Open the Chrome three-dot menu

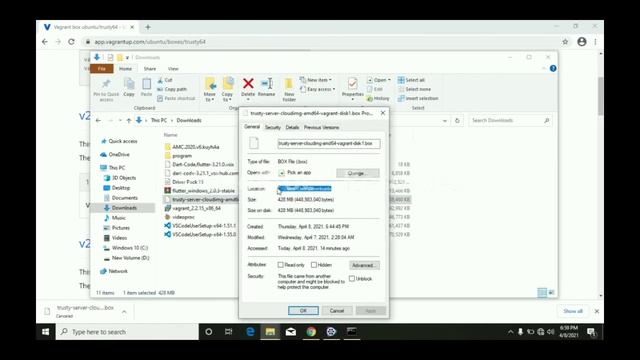click(x=596, y=42)
